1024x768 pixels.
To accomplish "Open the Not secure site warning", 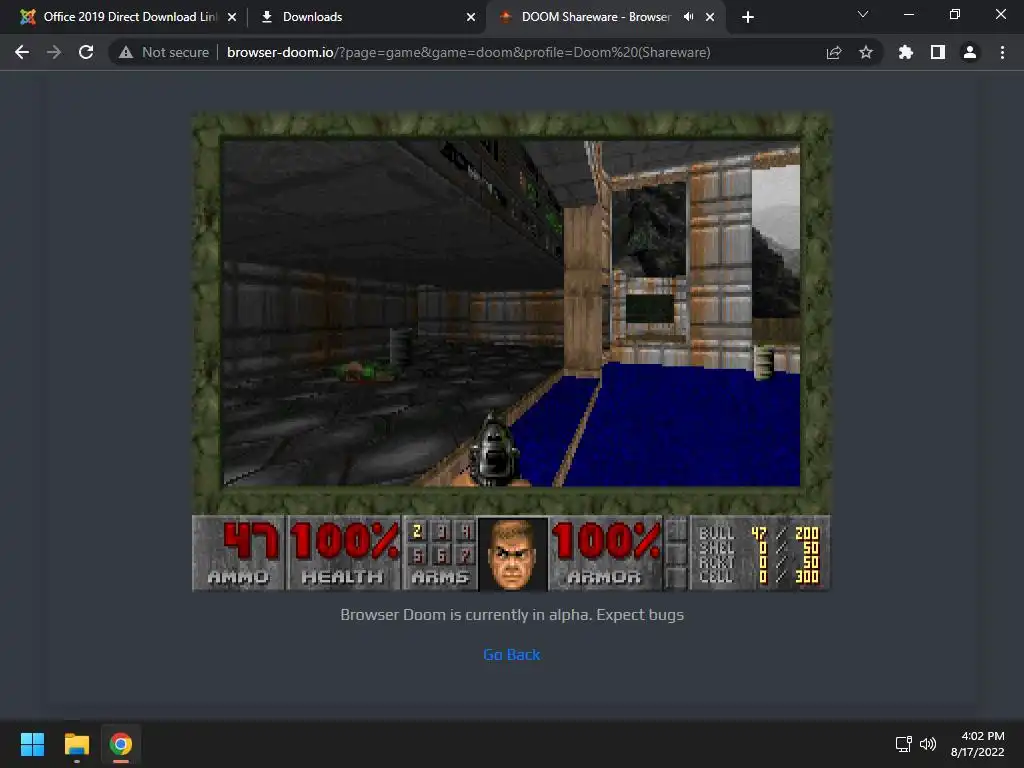I will (164, 52).
